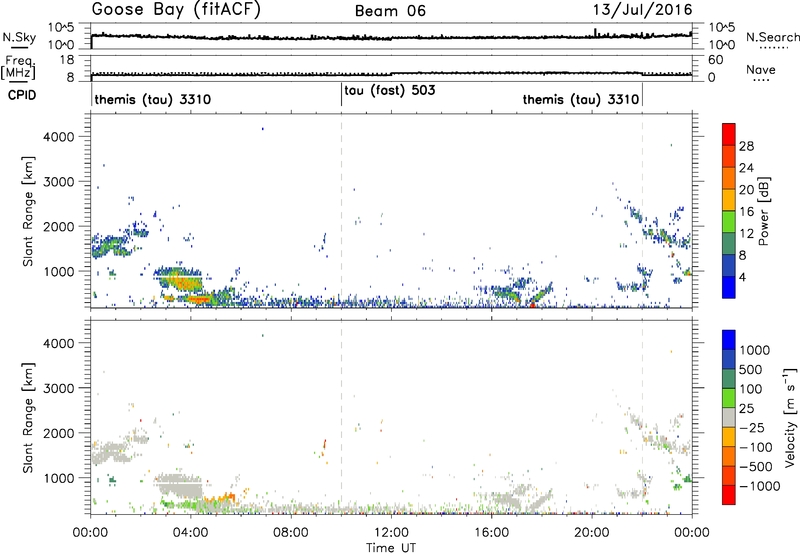Image resolution: width=800 pixels, height=554 pixels.
Task: Click the strong echo patch near 03:30 in power panel
Action: (179, 281)
